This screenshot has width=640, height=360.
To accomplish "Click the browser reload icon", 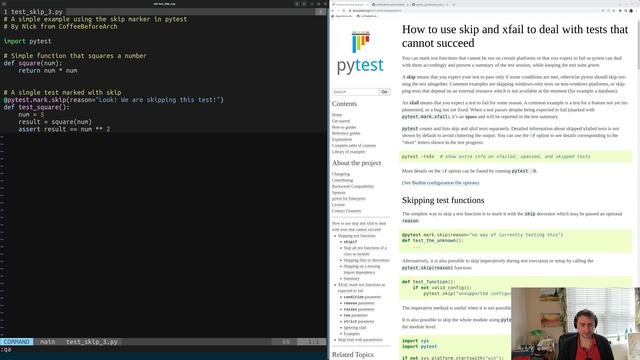I will pyautogui.click(x=343, y=11).
